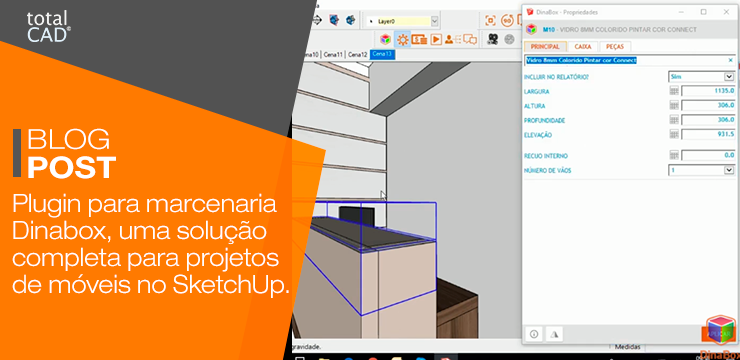This screenshot has width=740, height=360.
Task: Click the film camera icon
Action: (x=493, y=40)
